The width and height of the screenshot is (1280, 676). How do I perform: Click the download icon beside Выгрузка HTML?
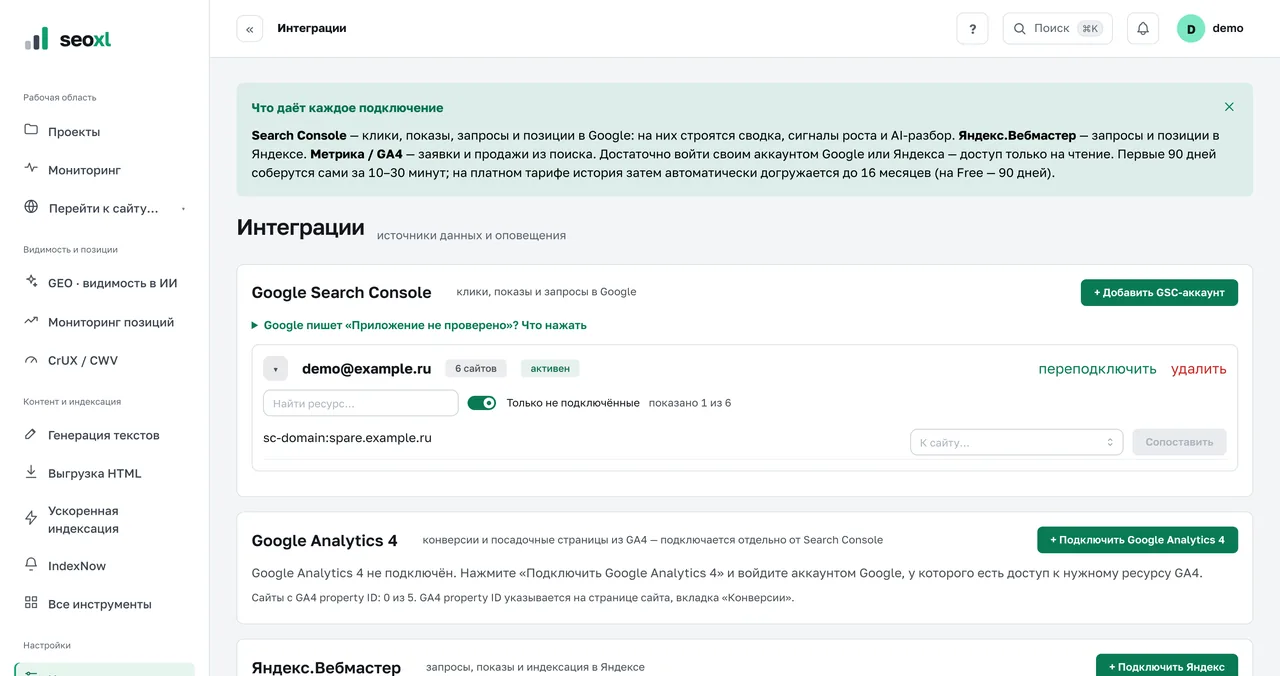31,472
